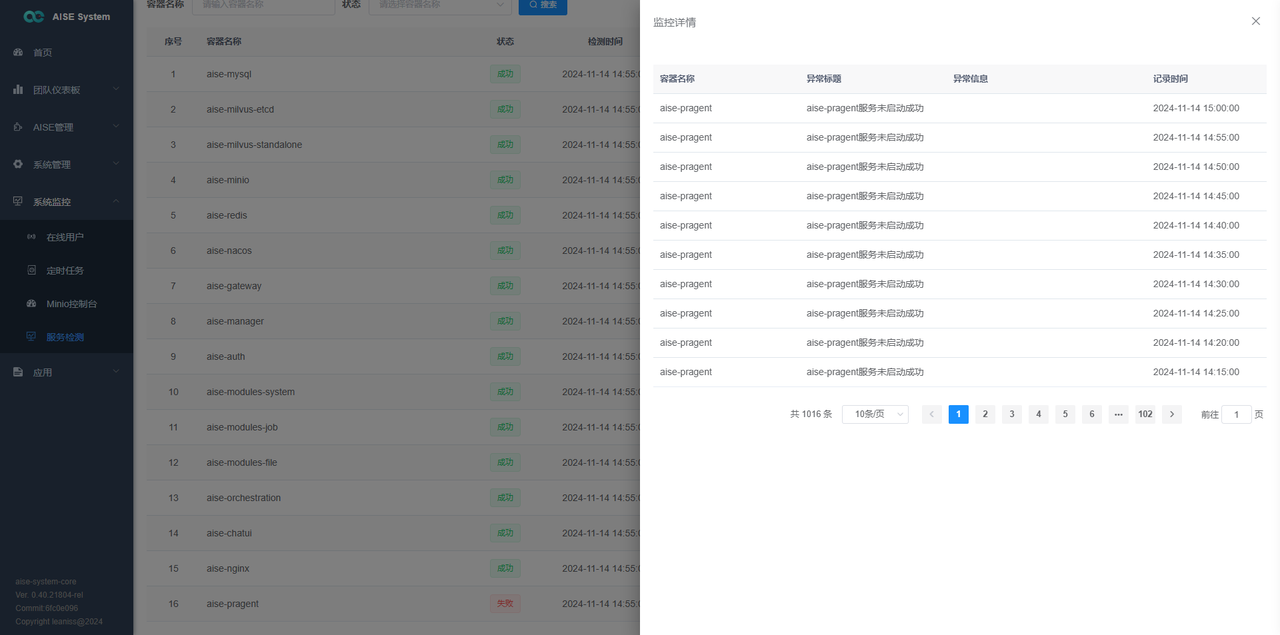Open the 10条/页 page size dropdown
The height and width of the screenshot is (635, 1280).
[x=875, y=414]
